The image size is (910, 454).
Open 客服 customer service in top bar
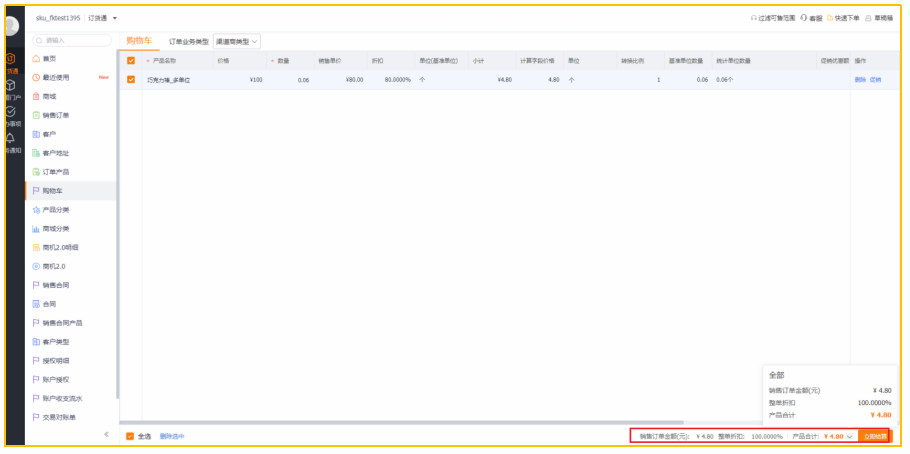coord(811,18)
